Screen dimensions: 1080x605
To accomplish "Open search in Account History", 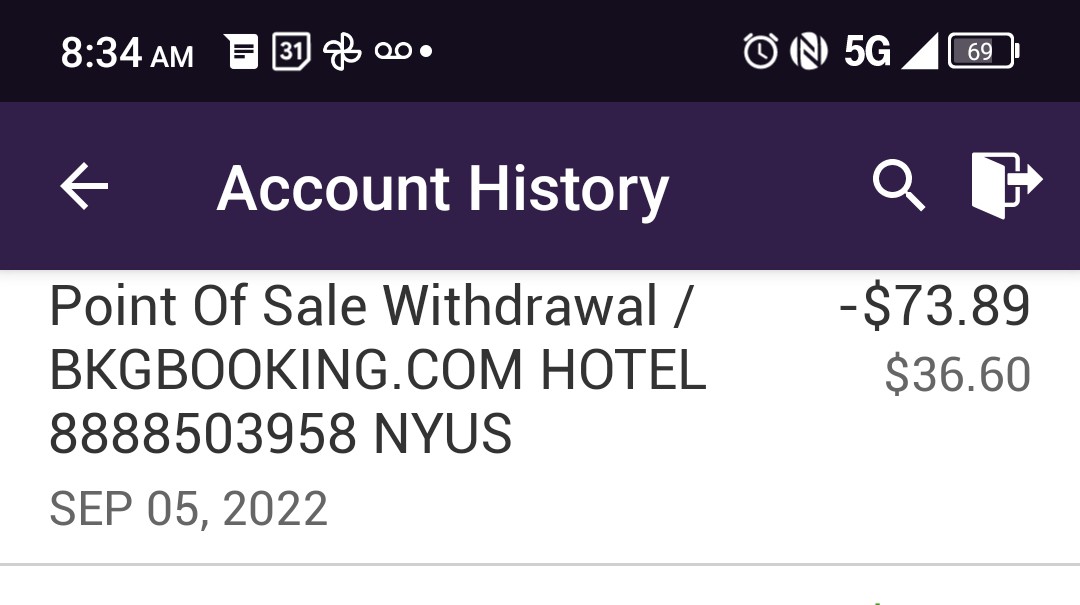I will (898, 186).
